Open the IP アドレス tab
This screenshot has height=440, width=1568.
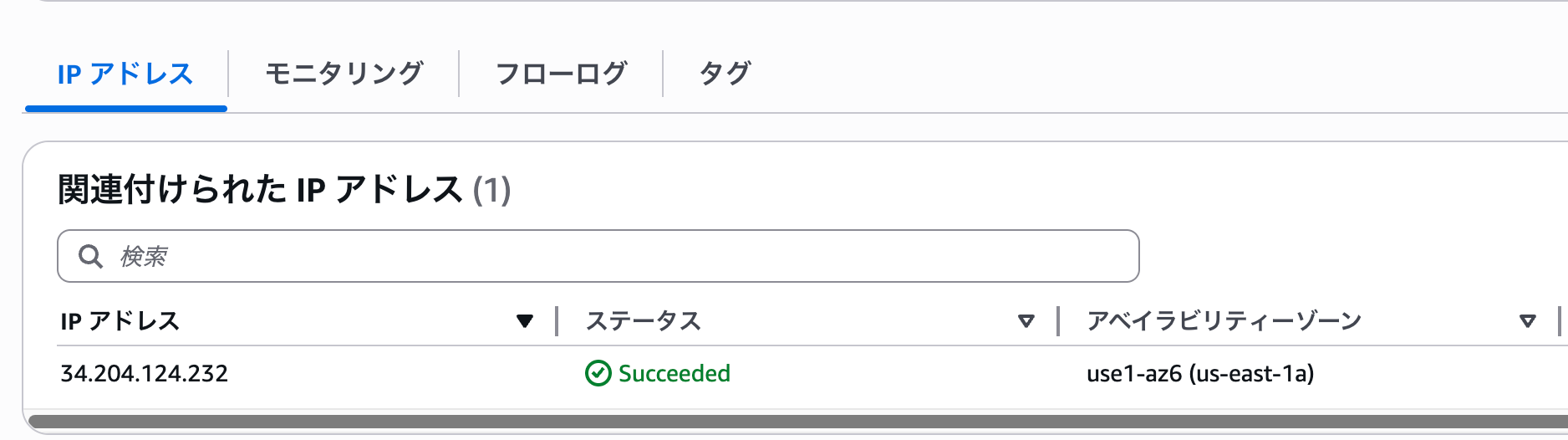tap(125, 74)
